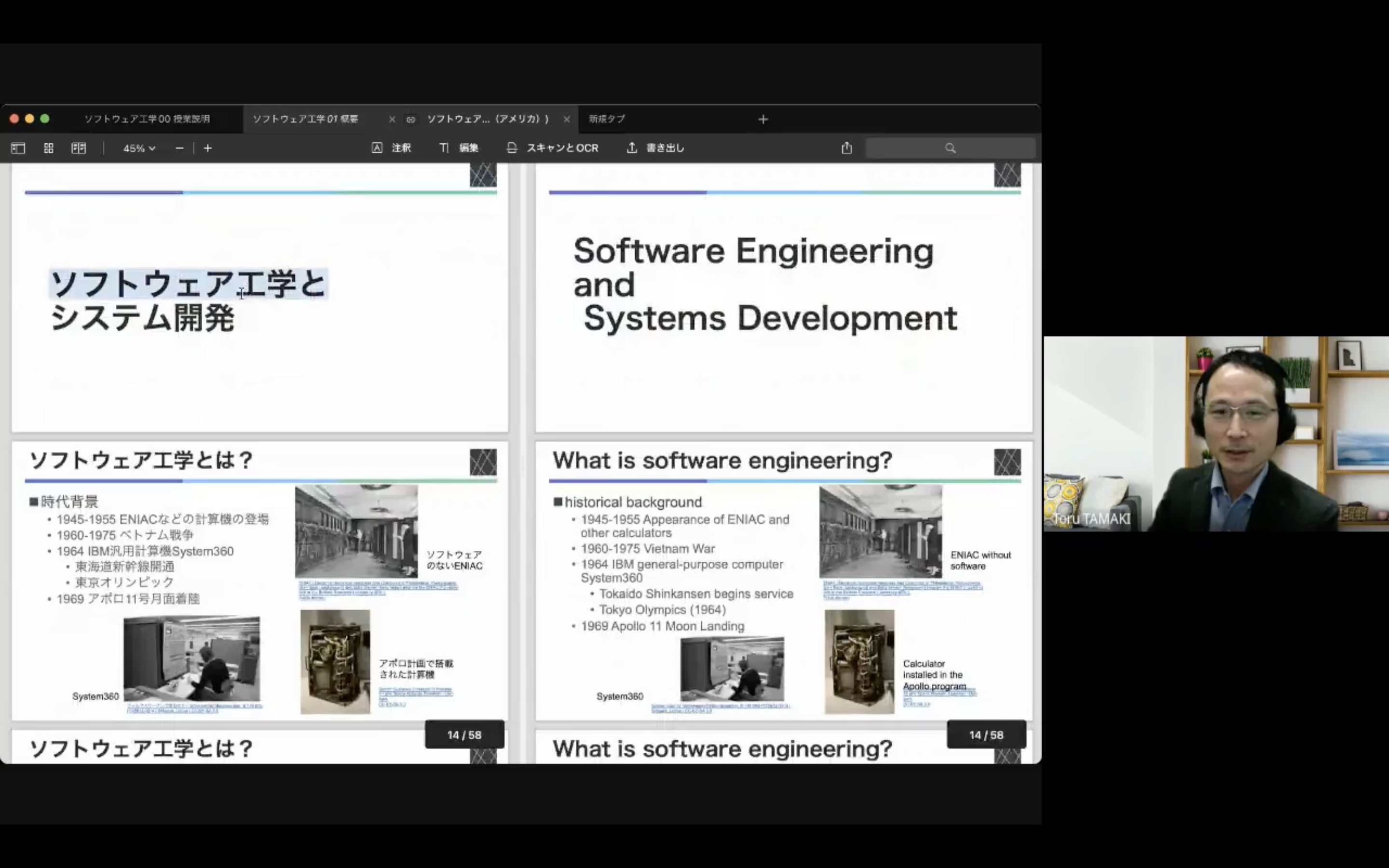Add a new tab with plus button
Image resolution: width=1389 pixels, height=868 pixels.
[763, 120]
